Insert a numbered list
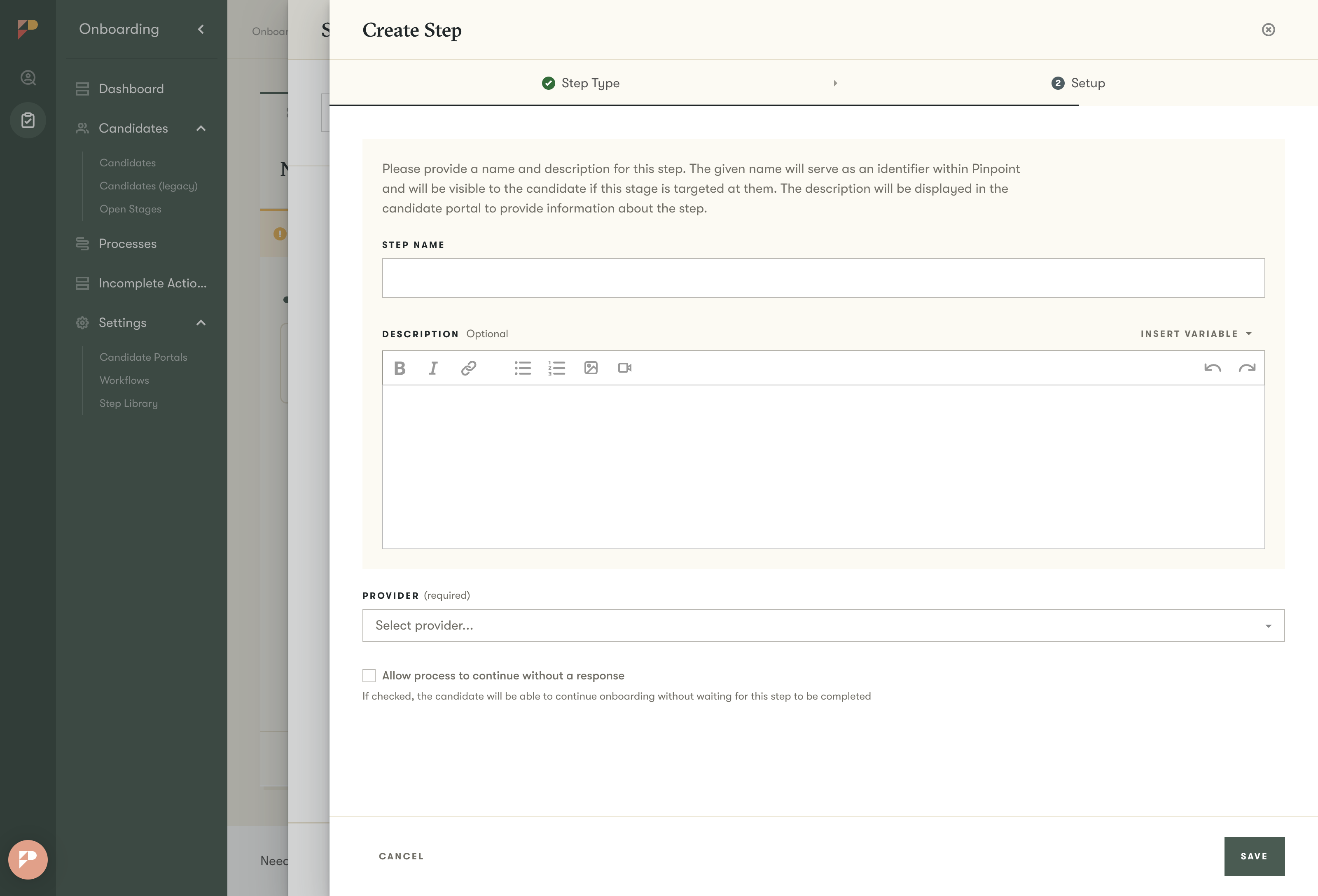This screenshot has width=1318, height=896. tap(556, 368)
